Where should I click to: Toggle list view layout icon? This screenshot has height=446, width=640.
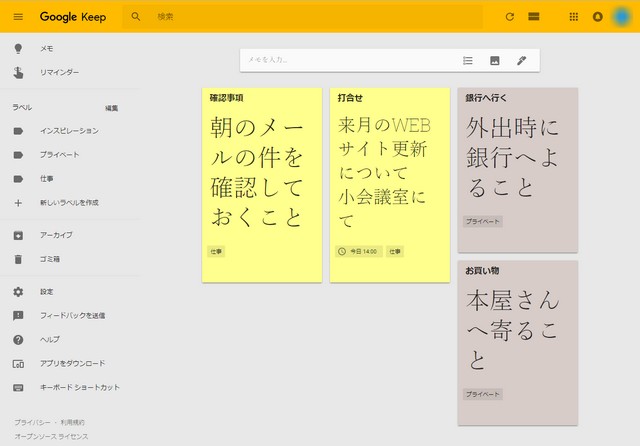pyautogui.click(x=534, y=17)
